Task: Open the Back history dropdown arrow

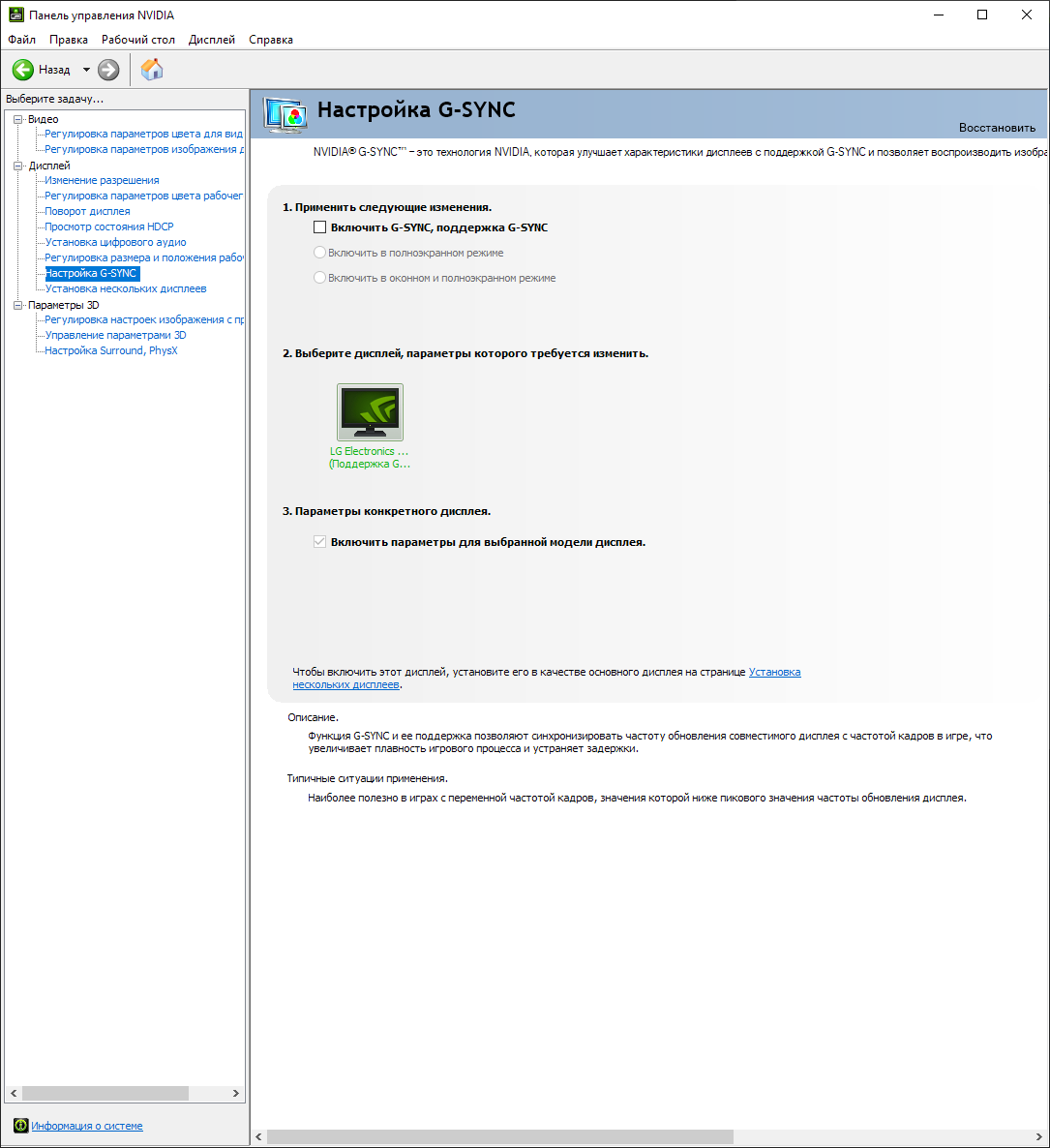Action: (x=86, y=70)
